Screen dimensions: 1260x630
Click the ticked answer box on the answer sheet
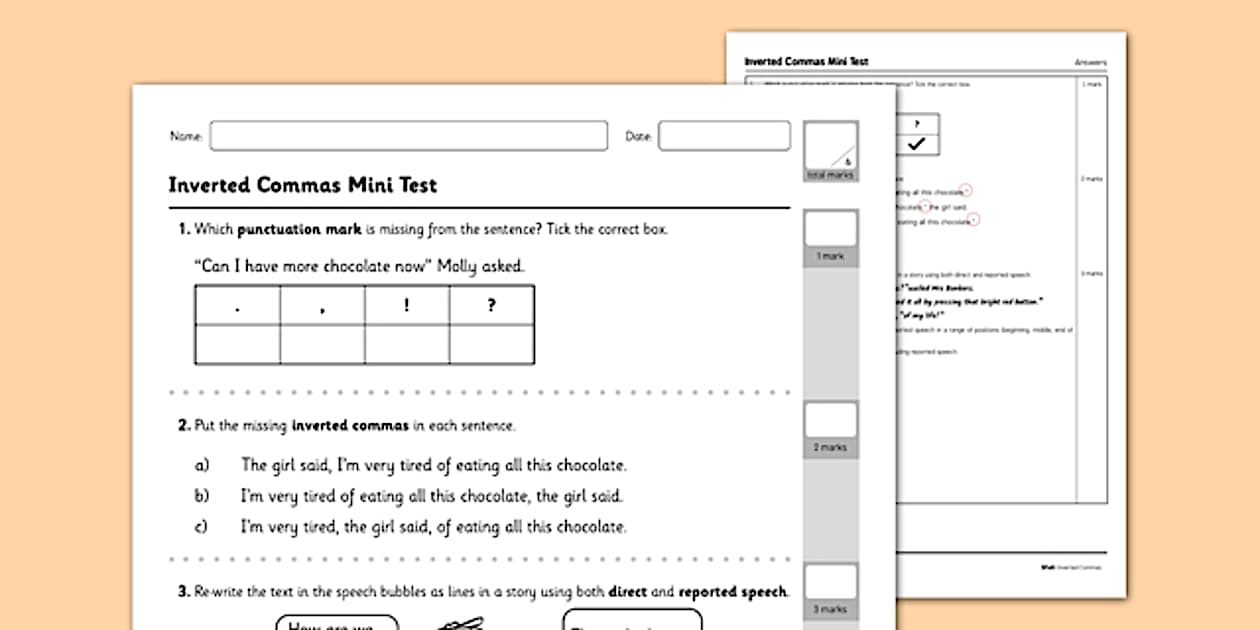tap(919, 146)
